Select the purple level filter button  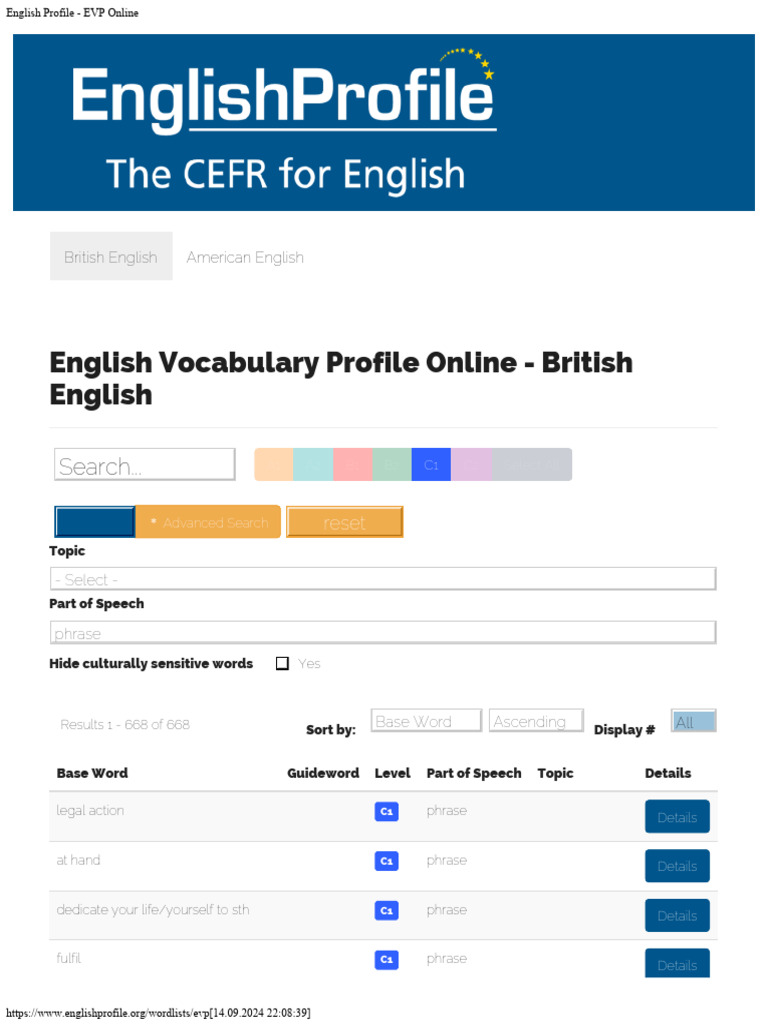[471, 465]
